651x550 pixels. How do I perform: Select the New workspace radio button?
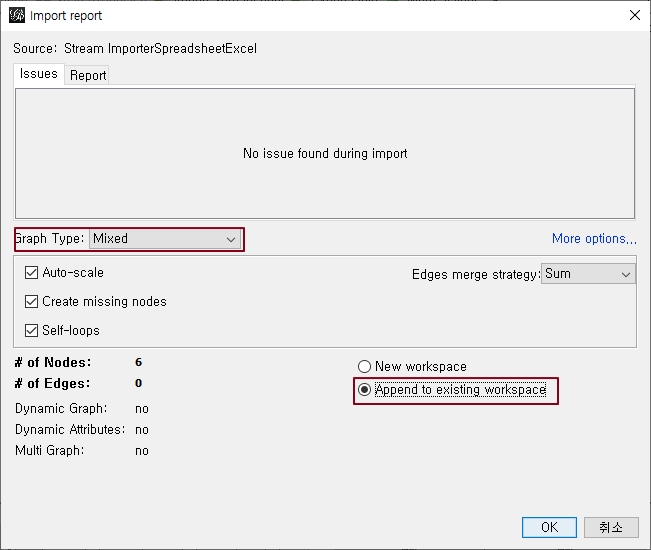(365, 367)
